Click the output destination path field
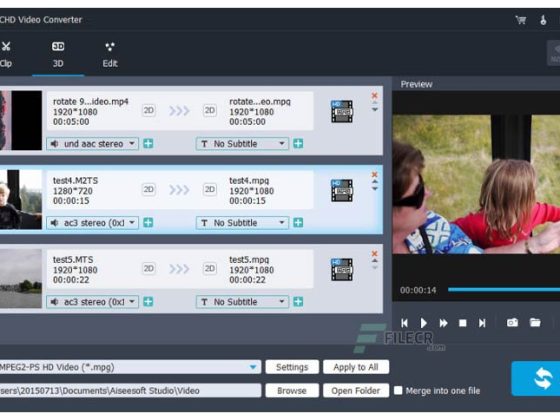560x420 pixels. coord(130,390)
